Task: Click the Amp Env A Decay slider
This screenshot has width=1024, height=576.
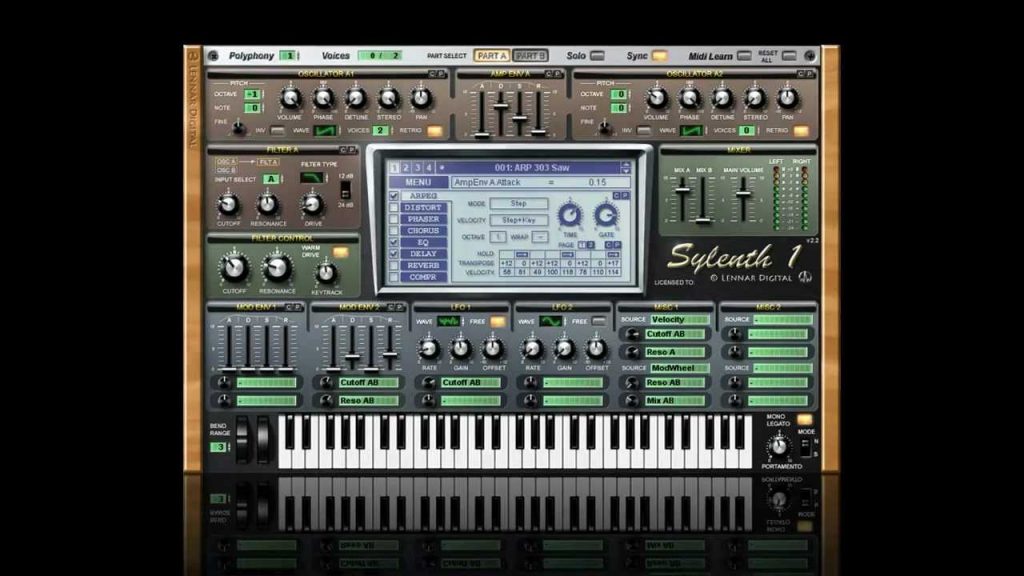Action: pyautogui.click(x=501, y=104)
